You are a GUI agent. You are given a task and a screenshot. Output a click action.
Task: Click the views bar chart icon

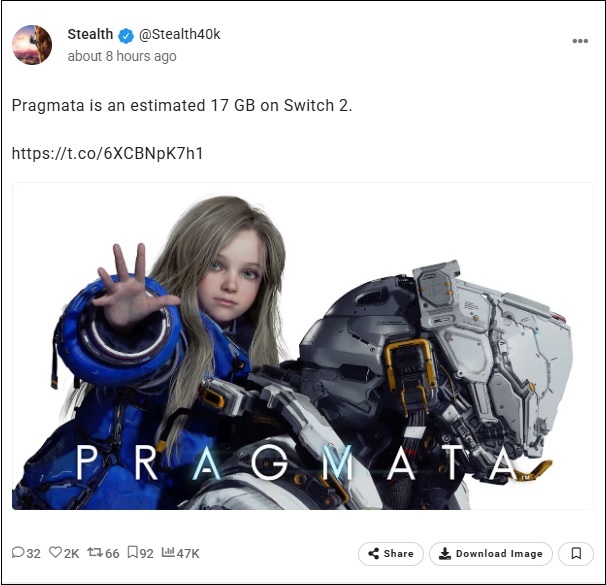168,552
